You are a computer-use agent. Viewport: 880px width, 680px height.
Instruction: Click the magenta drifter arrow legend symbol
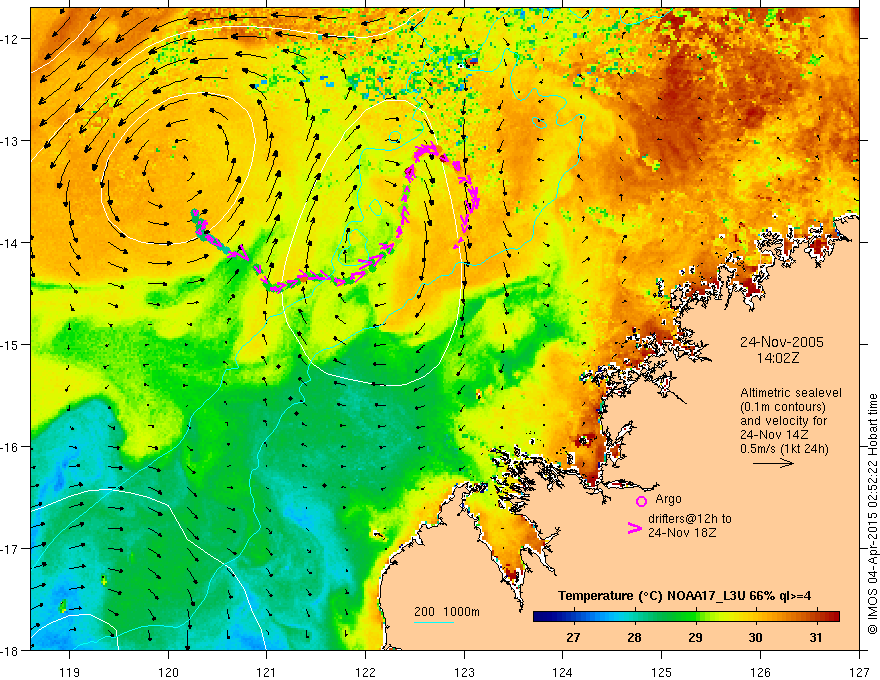pyautogui.click(x=634, y=527)
